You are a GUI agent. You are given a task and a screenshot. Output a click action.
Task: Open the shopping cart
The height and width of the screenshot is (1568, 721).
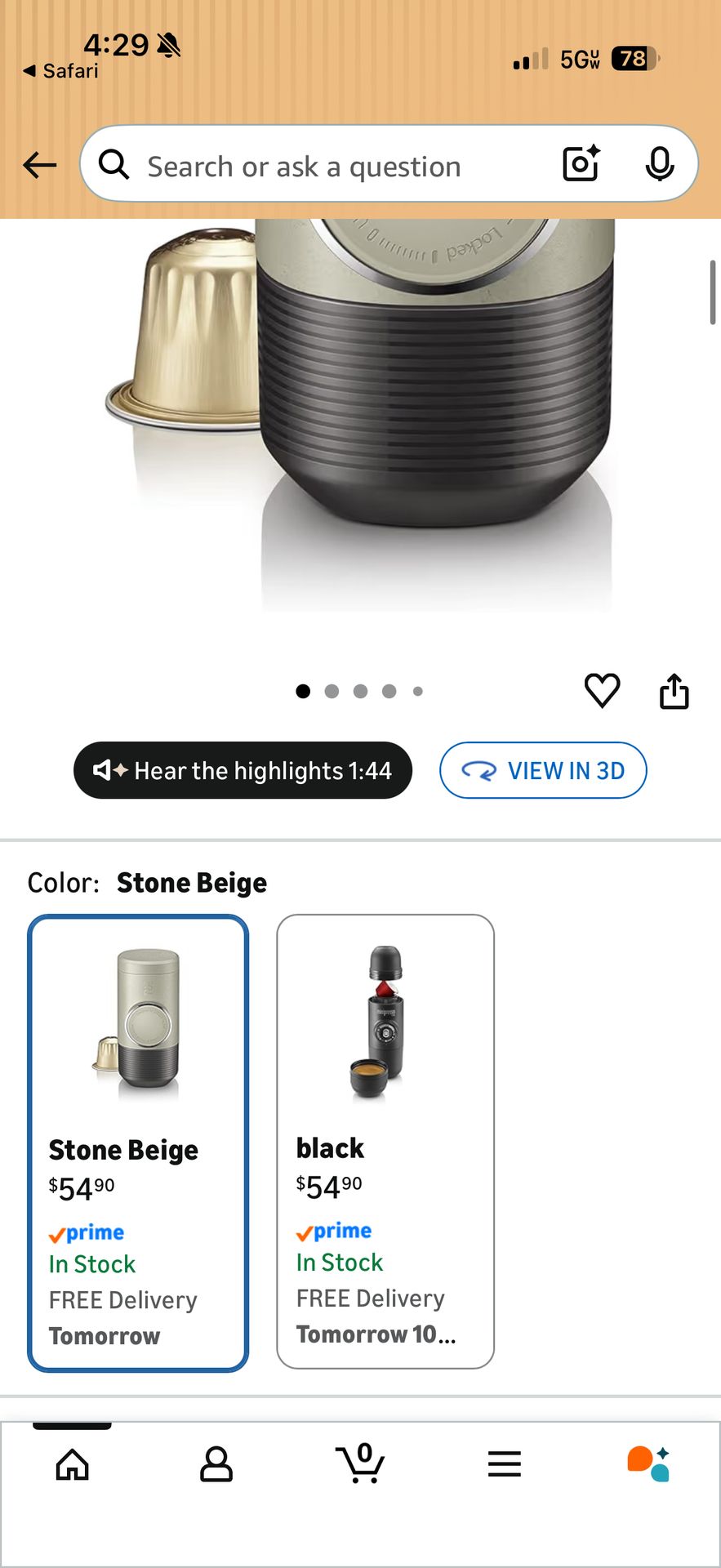(x=360, y=1463)
